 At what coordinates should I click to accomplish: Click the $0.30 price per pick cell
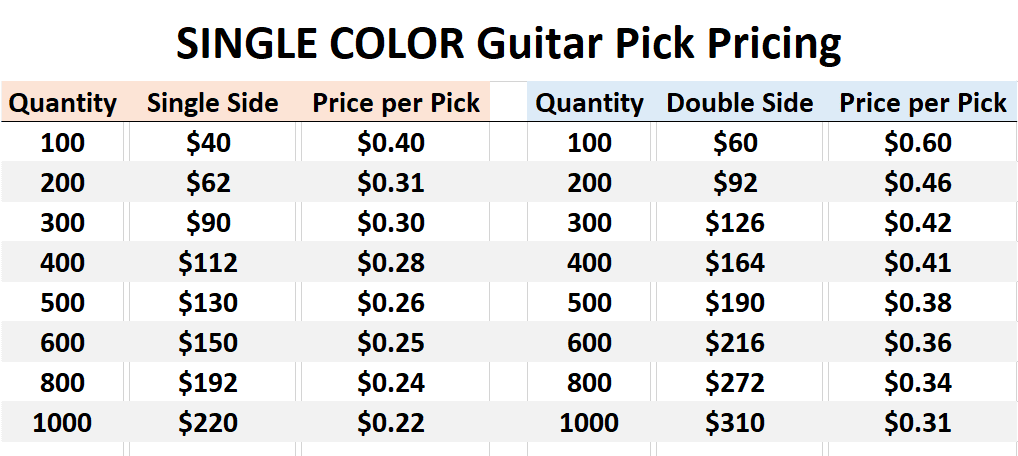(390, 223)
